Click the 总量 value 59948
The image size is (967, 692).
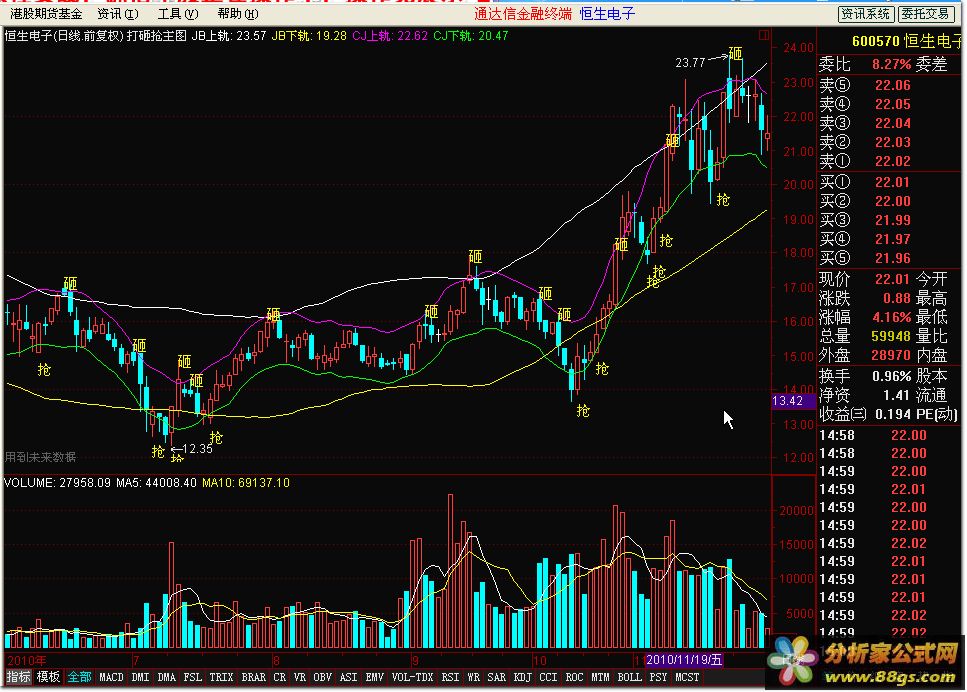click(891, 337)
